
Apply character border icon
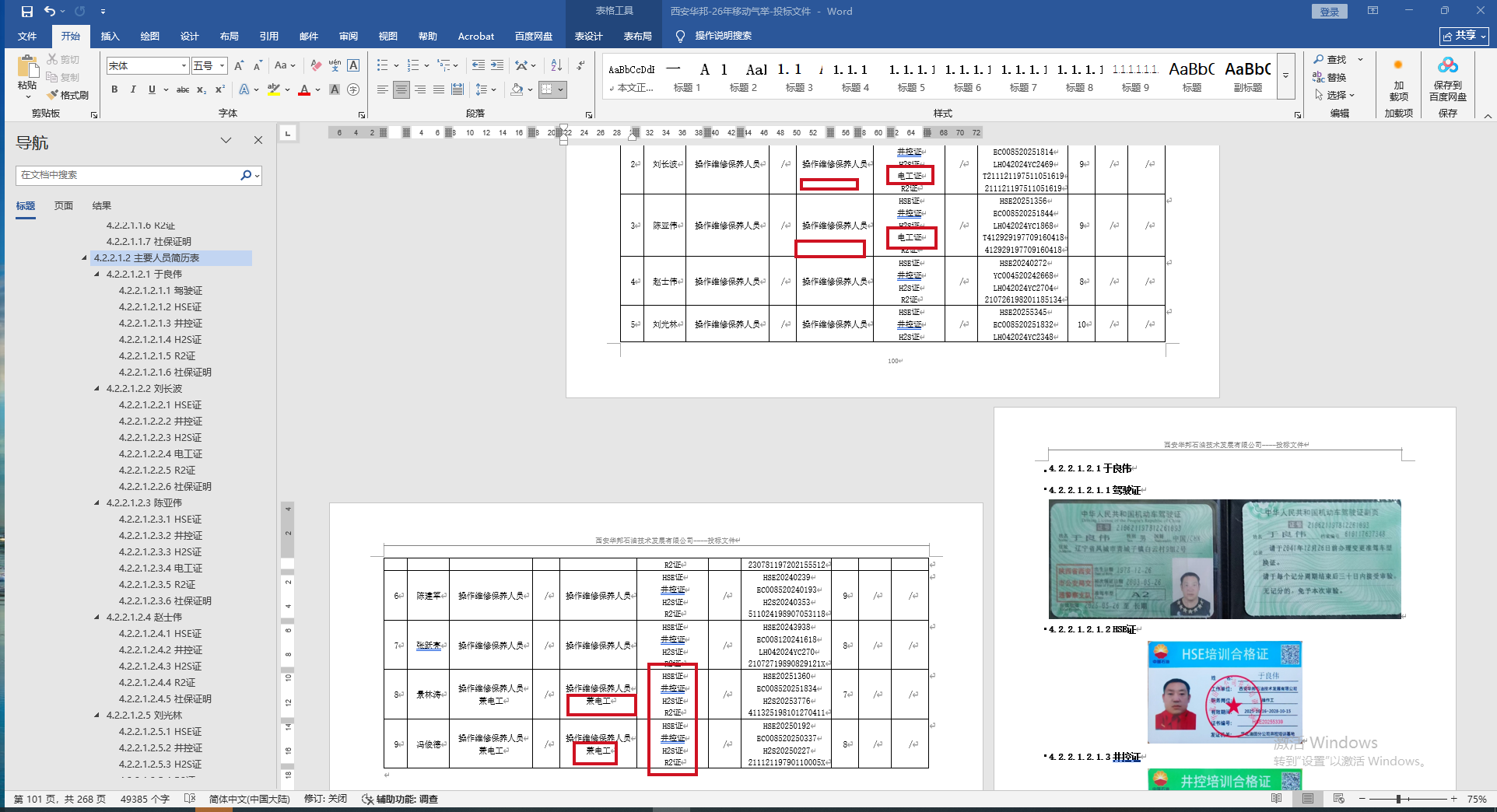353,65
